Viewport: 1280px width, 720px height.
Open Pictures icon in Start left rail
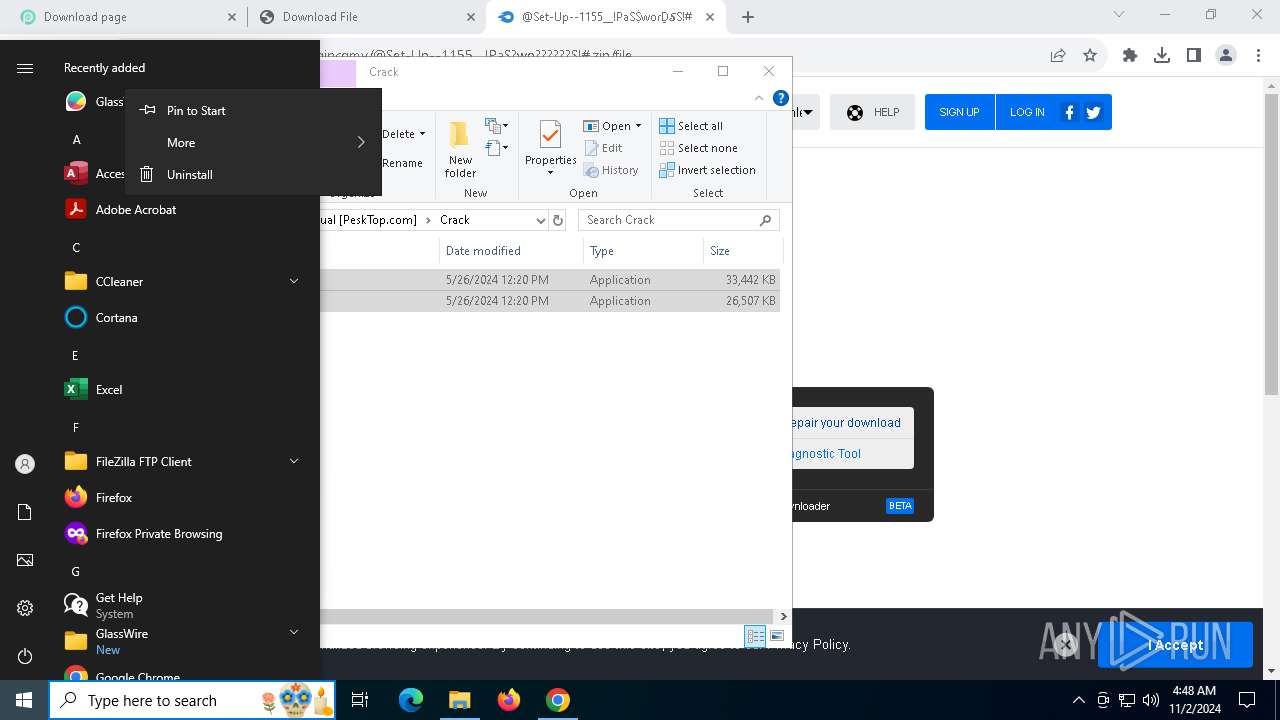(25, 560)
